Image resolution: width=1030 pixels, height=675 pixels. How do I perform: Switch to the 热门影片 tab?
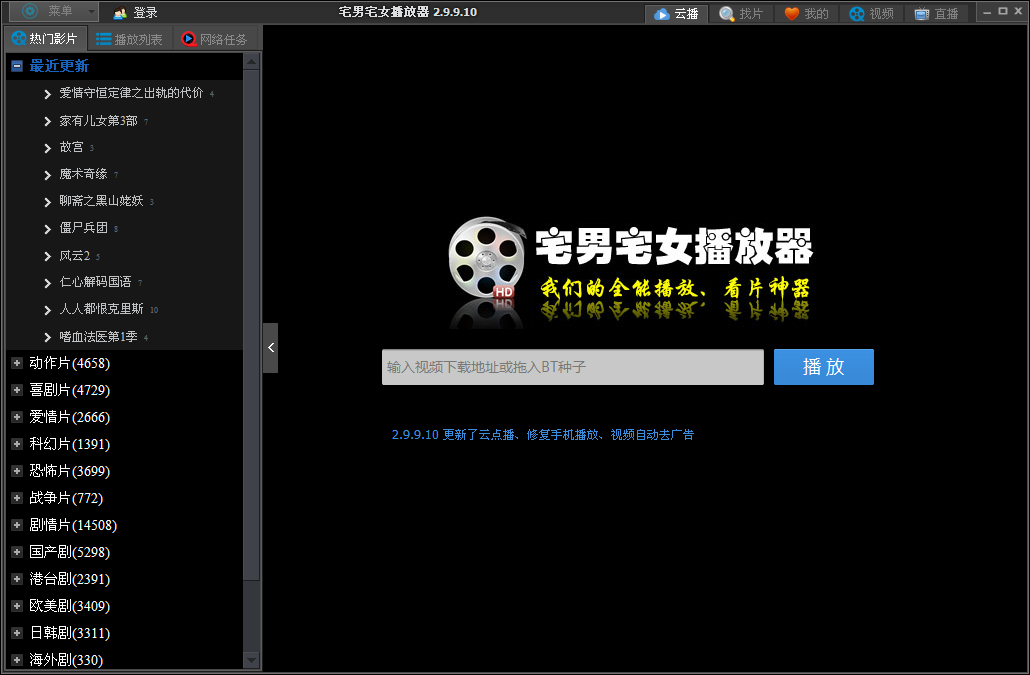44,39
